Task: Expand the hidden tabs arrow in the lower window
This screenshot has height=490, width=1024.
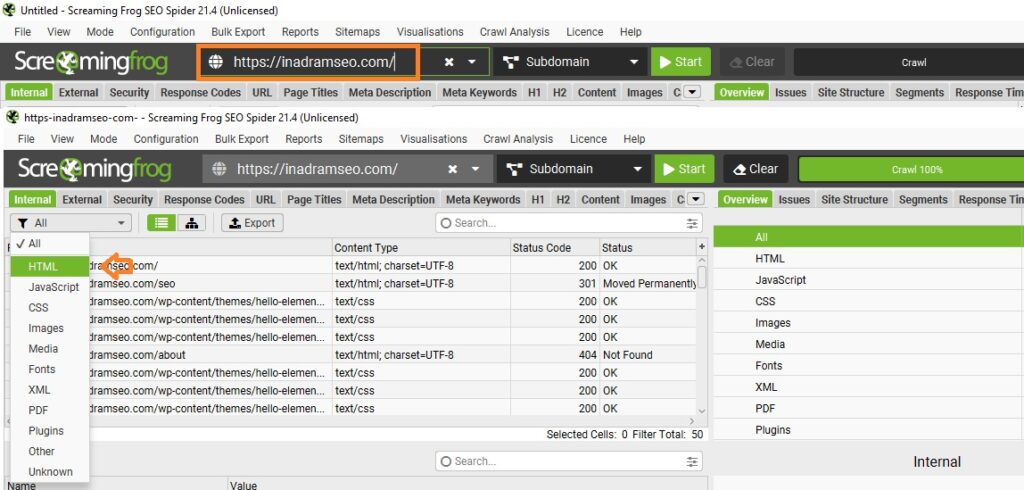Action: click(x=696, y=200)
